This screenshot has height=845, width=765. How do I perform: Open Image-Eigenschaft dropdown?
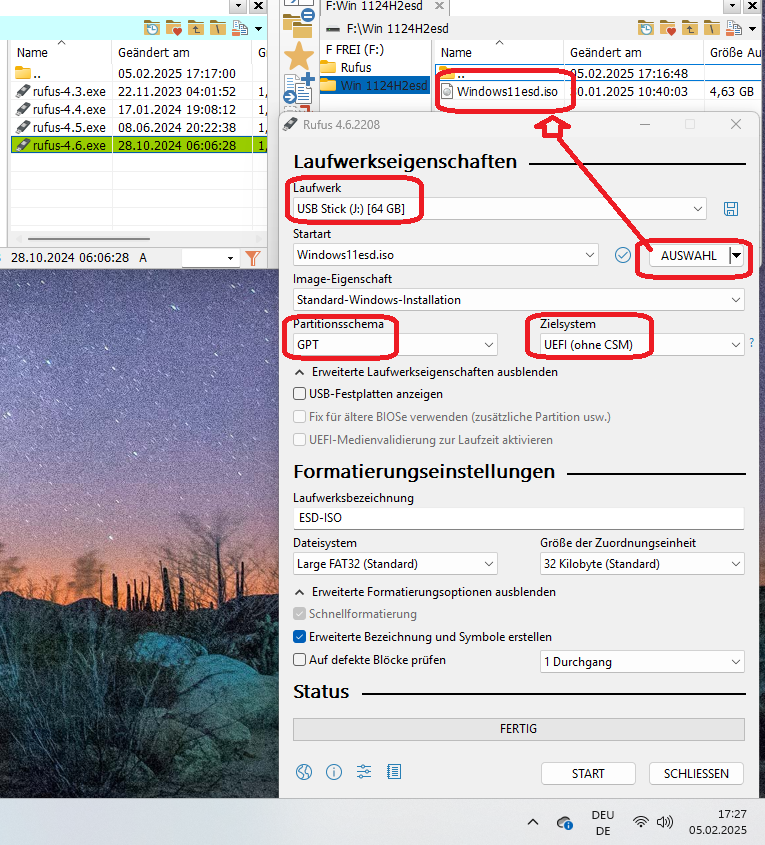(x=519, y=300)
